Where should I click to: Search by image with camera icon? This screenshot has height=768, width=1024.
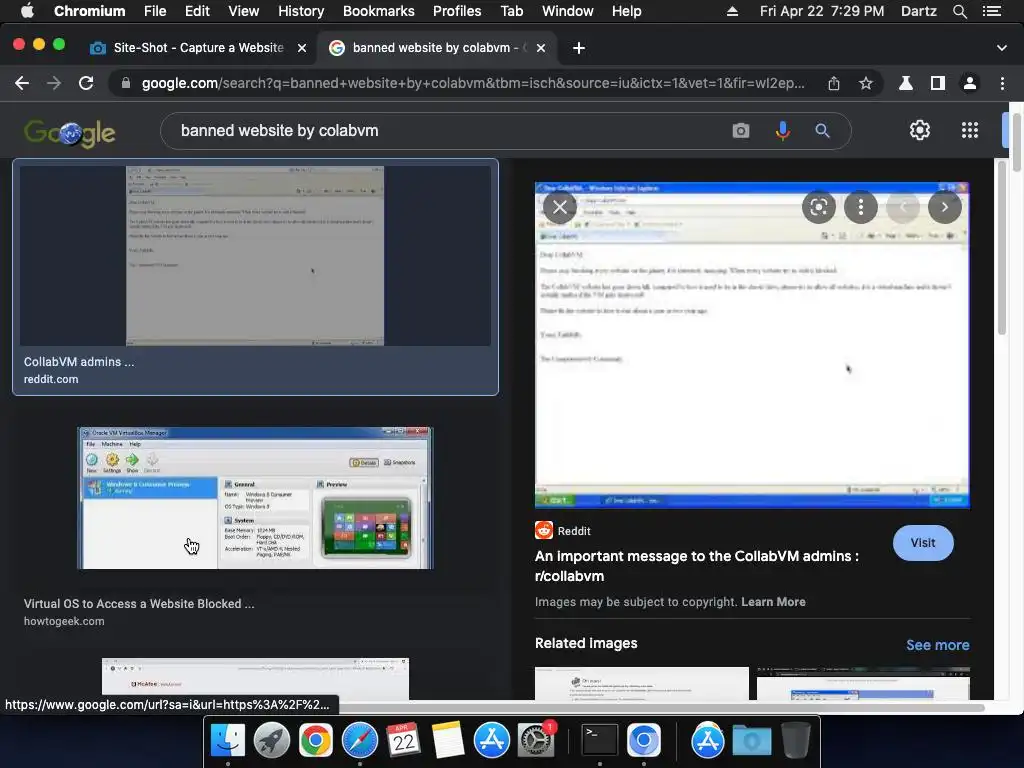(741, 131)
